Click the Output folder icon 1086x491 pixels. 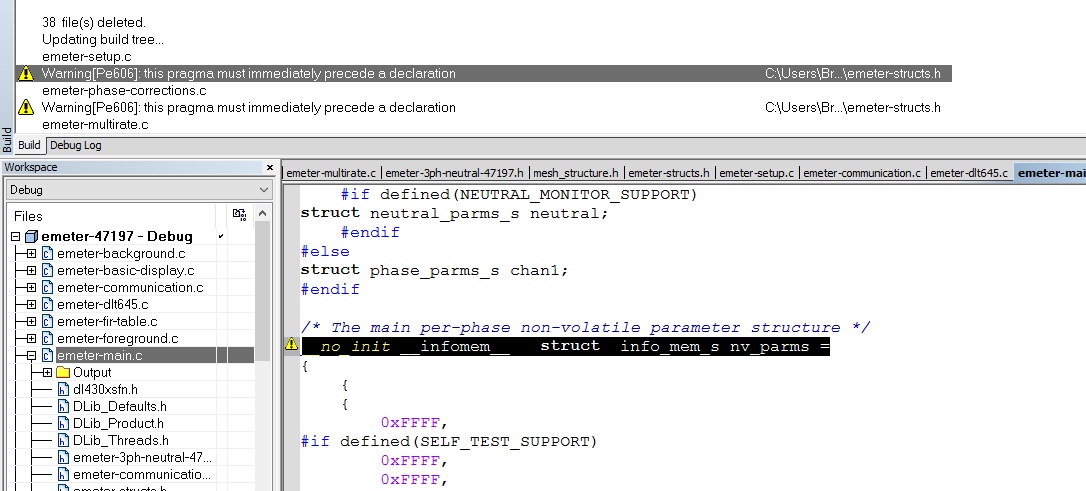tap(63, 373)
